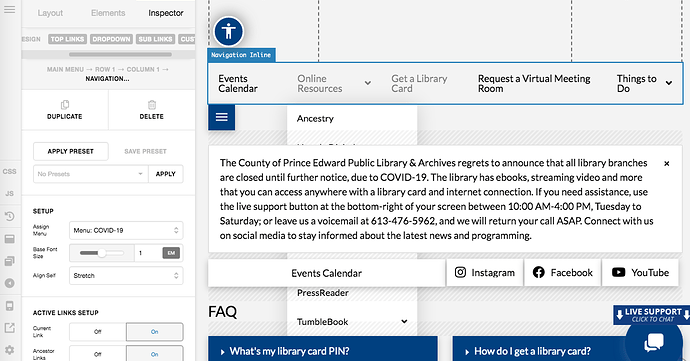The height and width of the screenshot is (361, 690).
Task: Click Events Calendar in the navigation bar
Action: [238, 84]
